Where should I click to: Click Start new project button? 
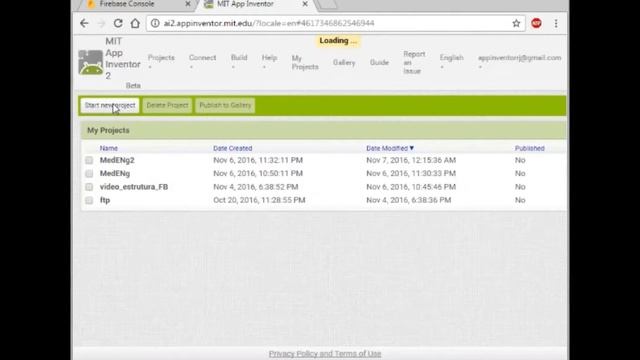point(110,105)
